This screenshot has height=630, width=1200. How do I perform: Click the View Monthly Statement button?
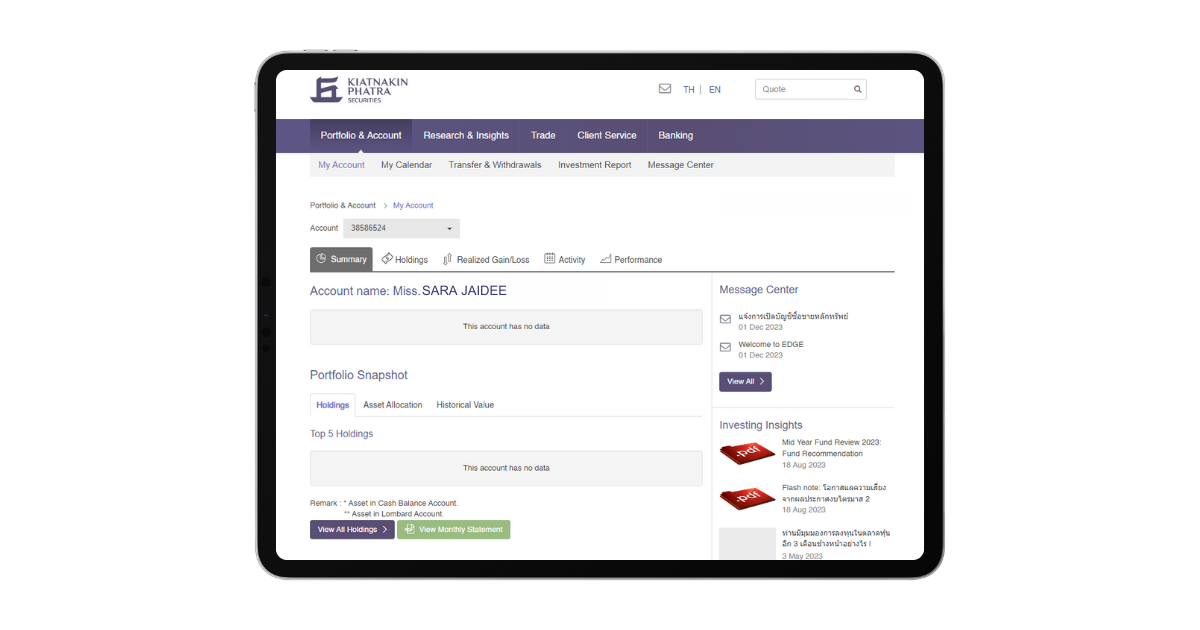click(x=453, y=530)
